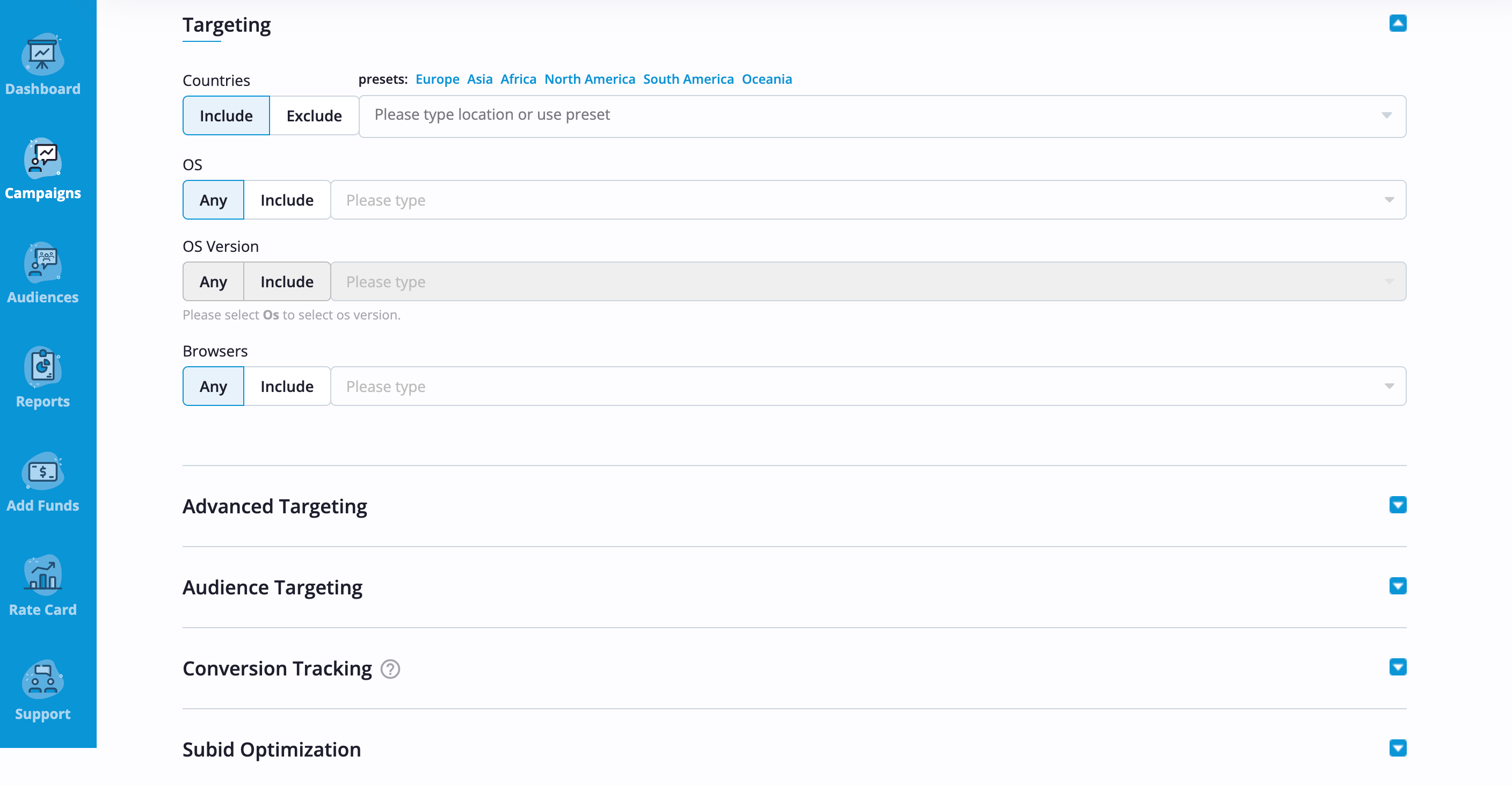Select Any for OS Version
This screenshot has height=785, width=1512.
click(x=213, y=282)
